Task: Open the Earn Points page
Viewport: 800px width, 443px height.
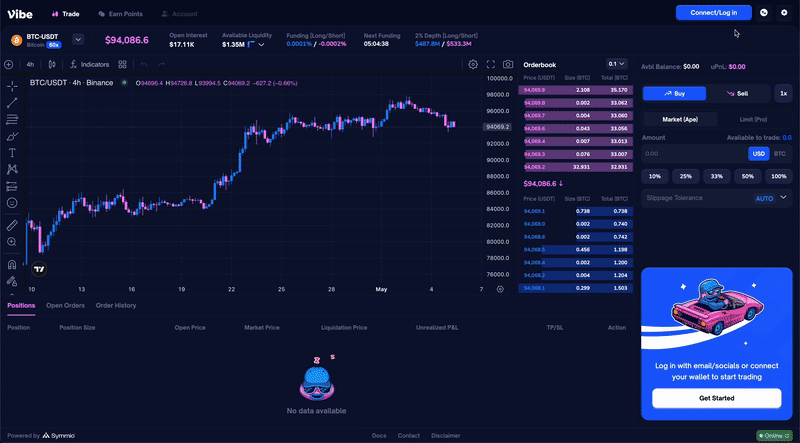Action: (x=120, y=14)
